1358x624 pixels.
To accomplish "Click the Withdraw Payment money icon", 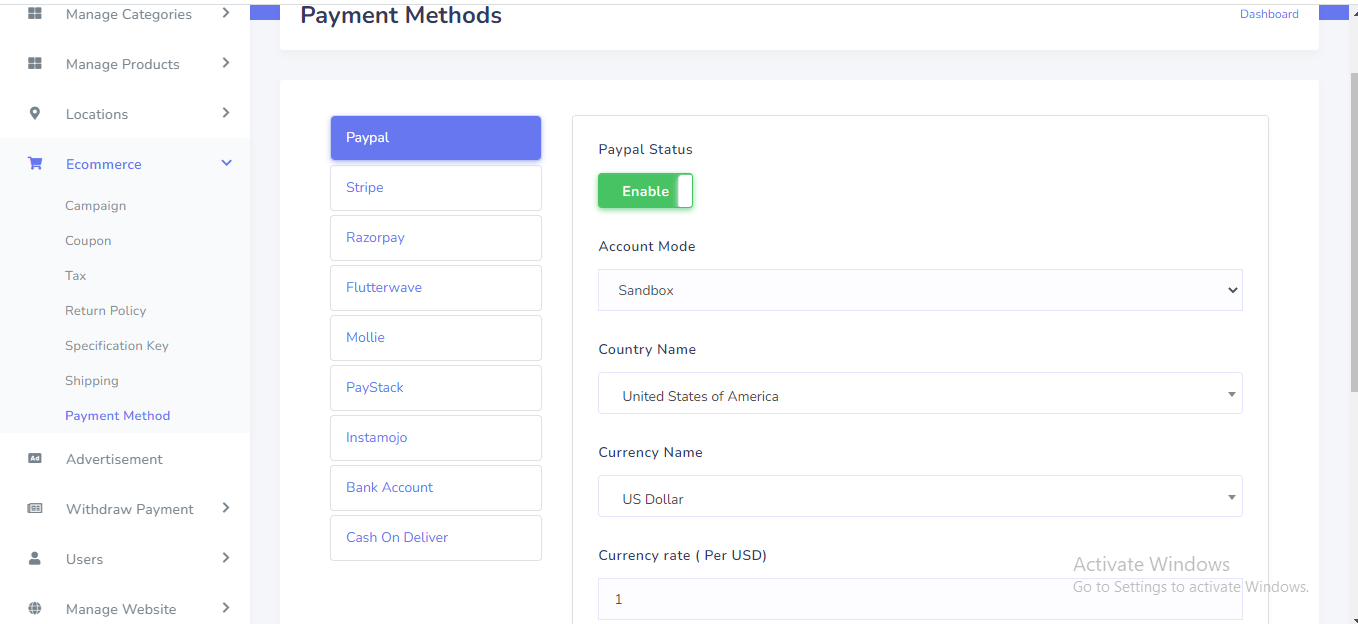I will [x=35, y=509].
